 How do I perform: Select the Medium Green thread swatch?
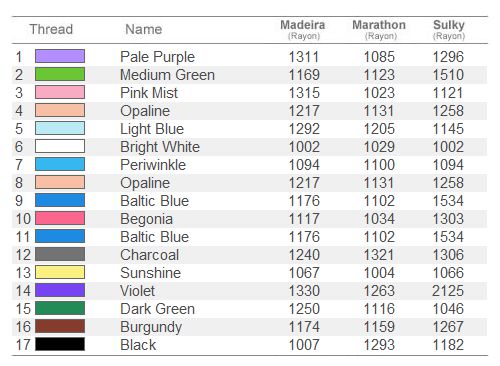[x=60, y=74]
